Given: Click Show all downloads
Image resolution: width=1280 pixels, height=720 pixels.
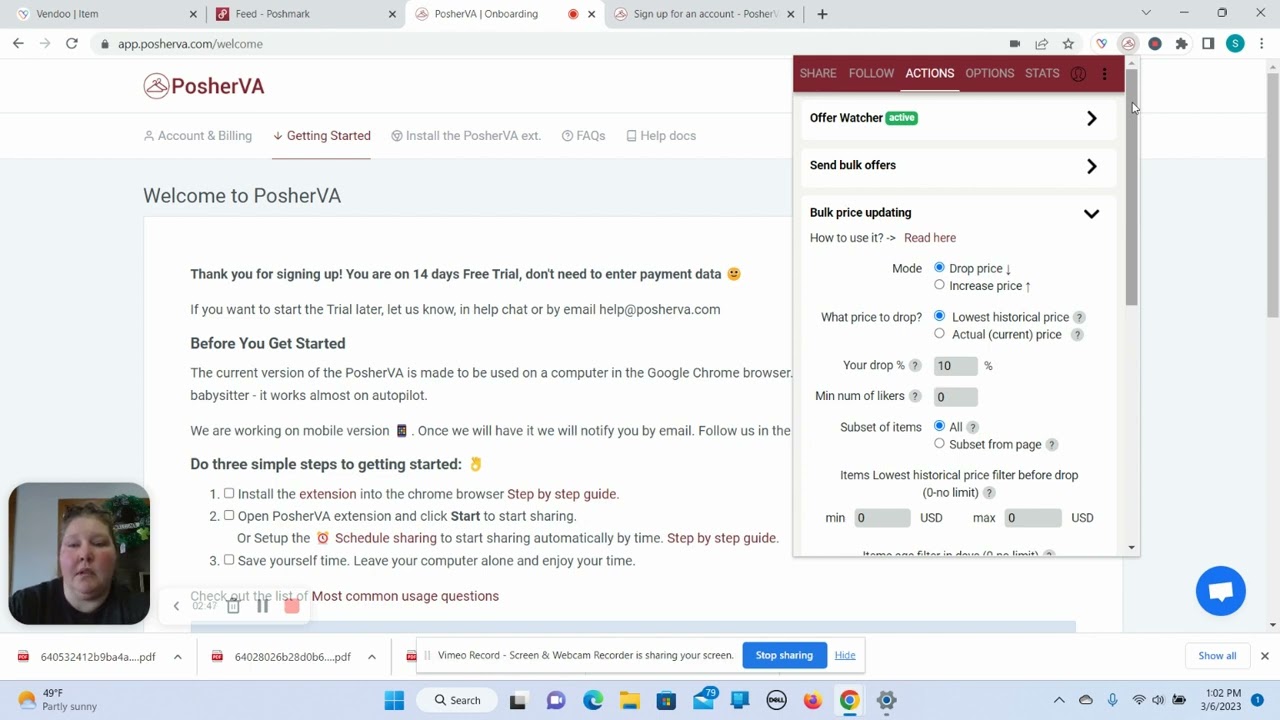Looking at the screenshot, I should [x=1217, y=656].
